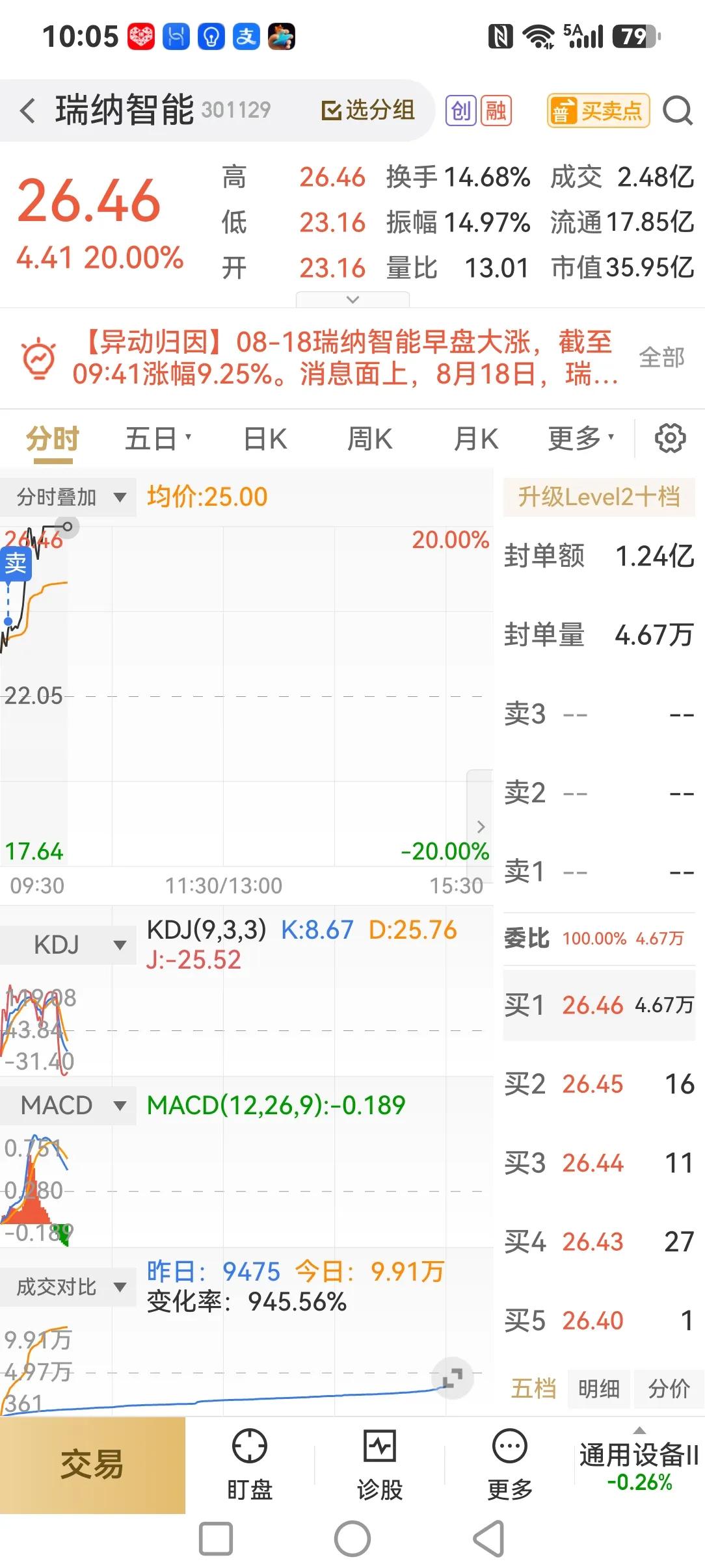The width and height of the screenshot is (705, 1568).
Task: Tap 买4 row at 26.43
Action: [x=599, y=1242]
